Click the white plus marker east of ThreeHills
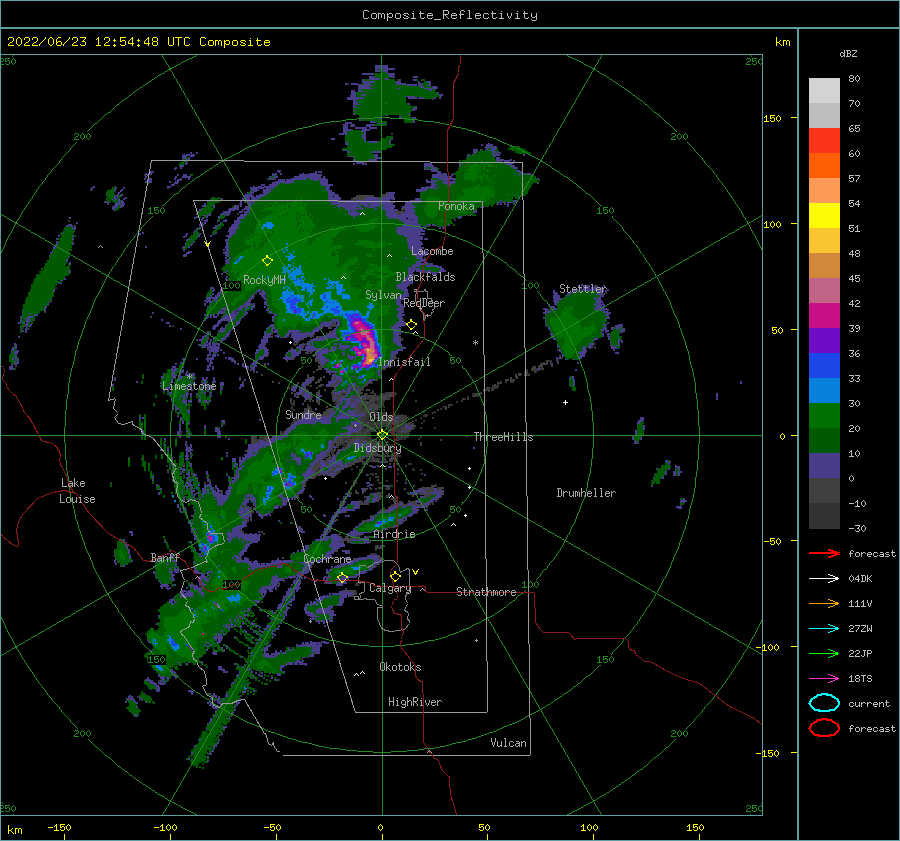Screen dimensions: 900x841 pos(565,402)
